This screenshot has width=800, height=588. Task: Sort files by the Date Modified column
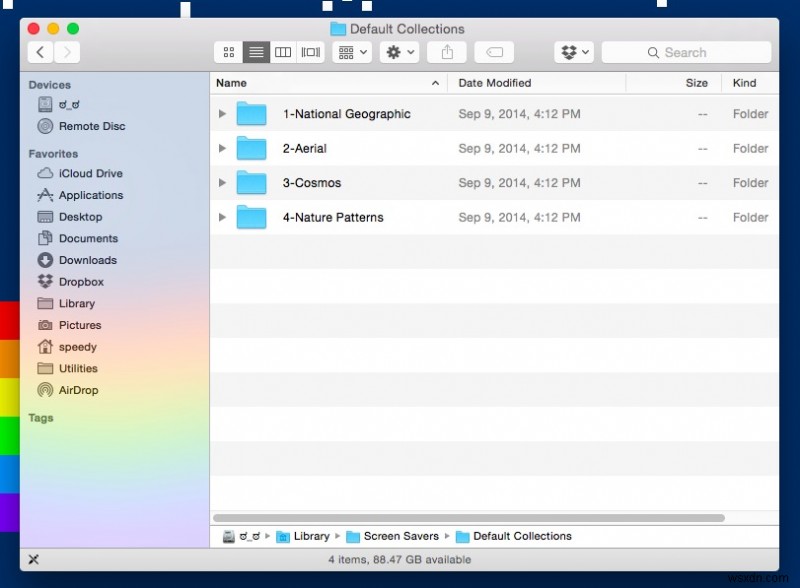point(497,83)
